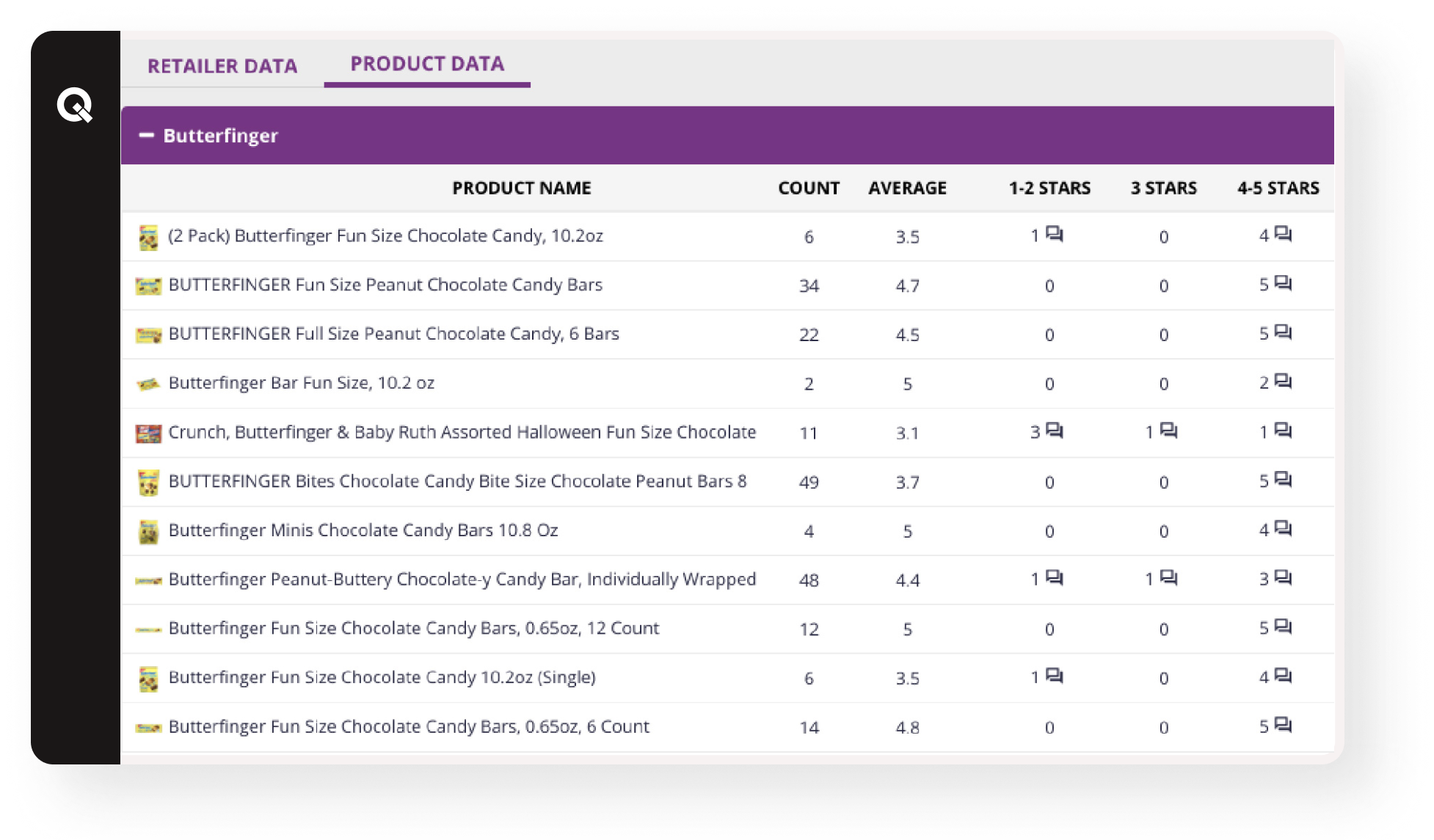1434x840 pixels.
Task: Click count value 49 for Butterfinger Bites
Action: 809,482
